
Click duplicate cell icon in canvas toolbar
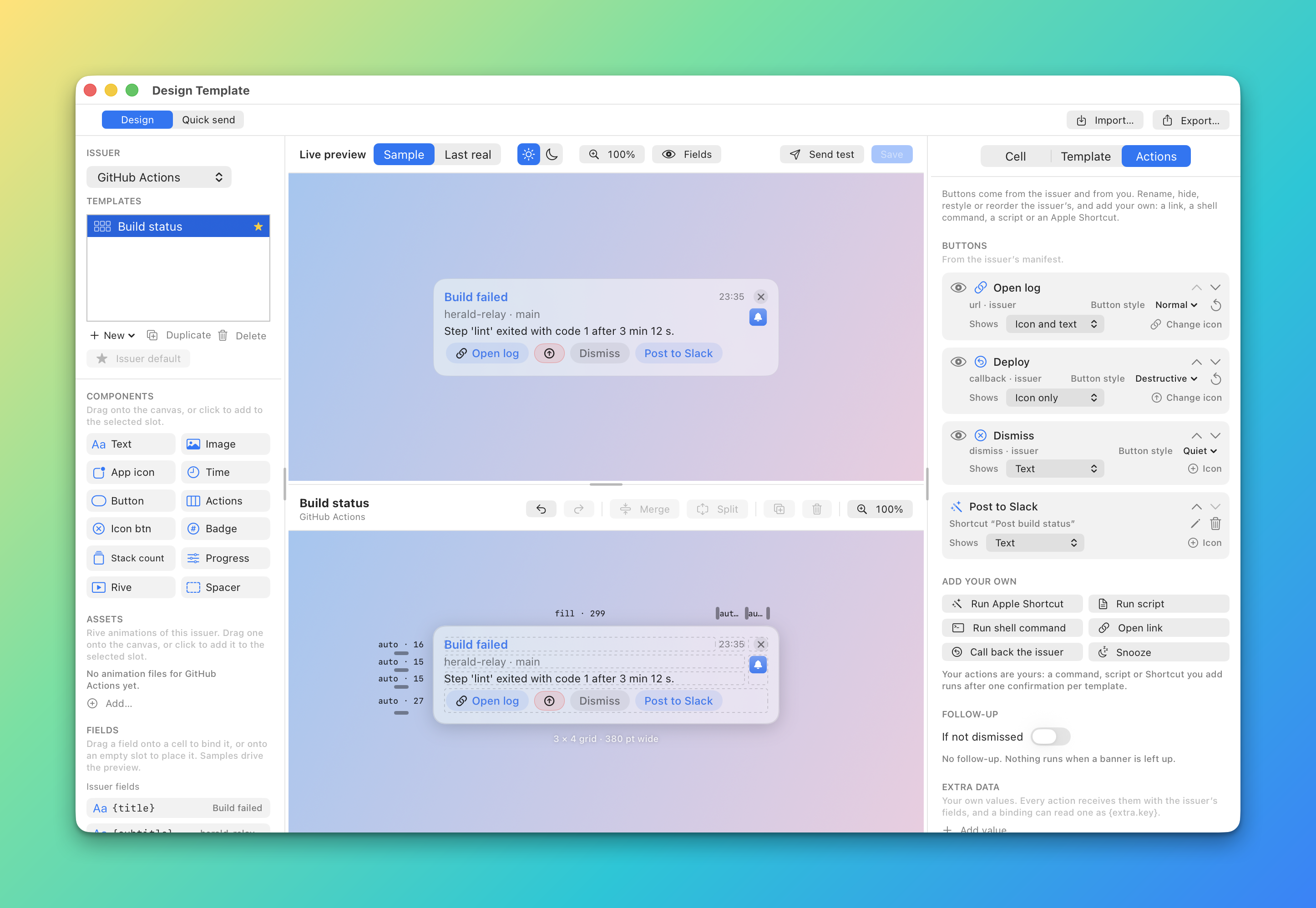pyautogui.click(x=779, y=509)
